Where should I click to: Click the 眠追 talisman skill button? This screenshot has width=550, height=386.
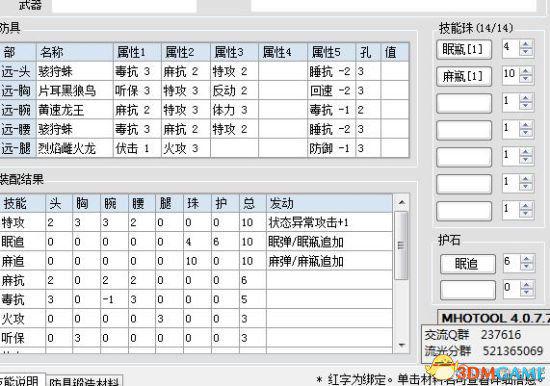click(468, 264)
